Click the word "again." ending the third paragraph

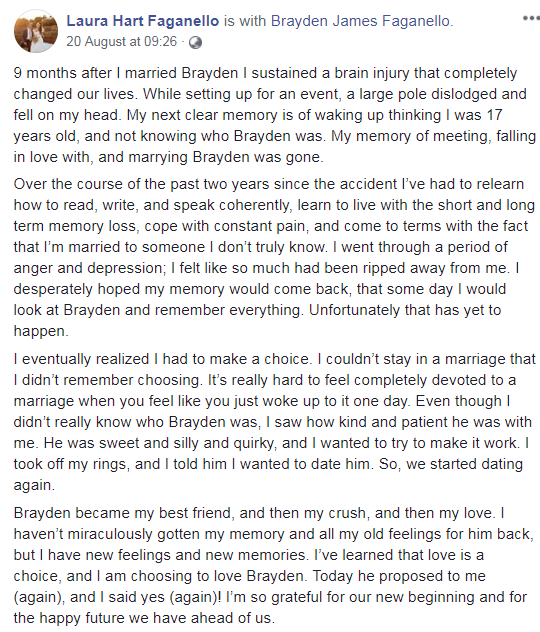34,485
